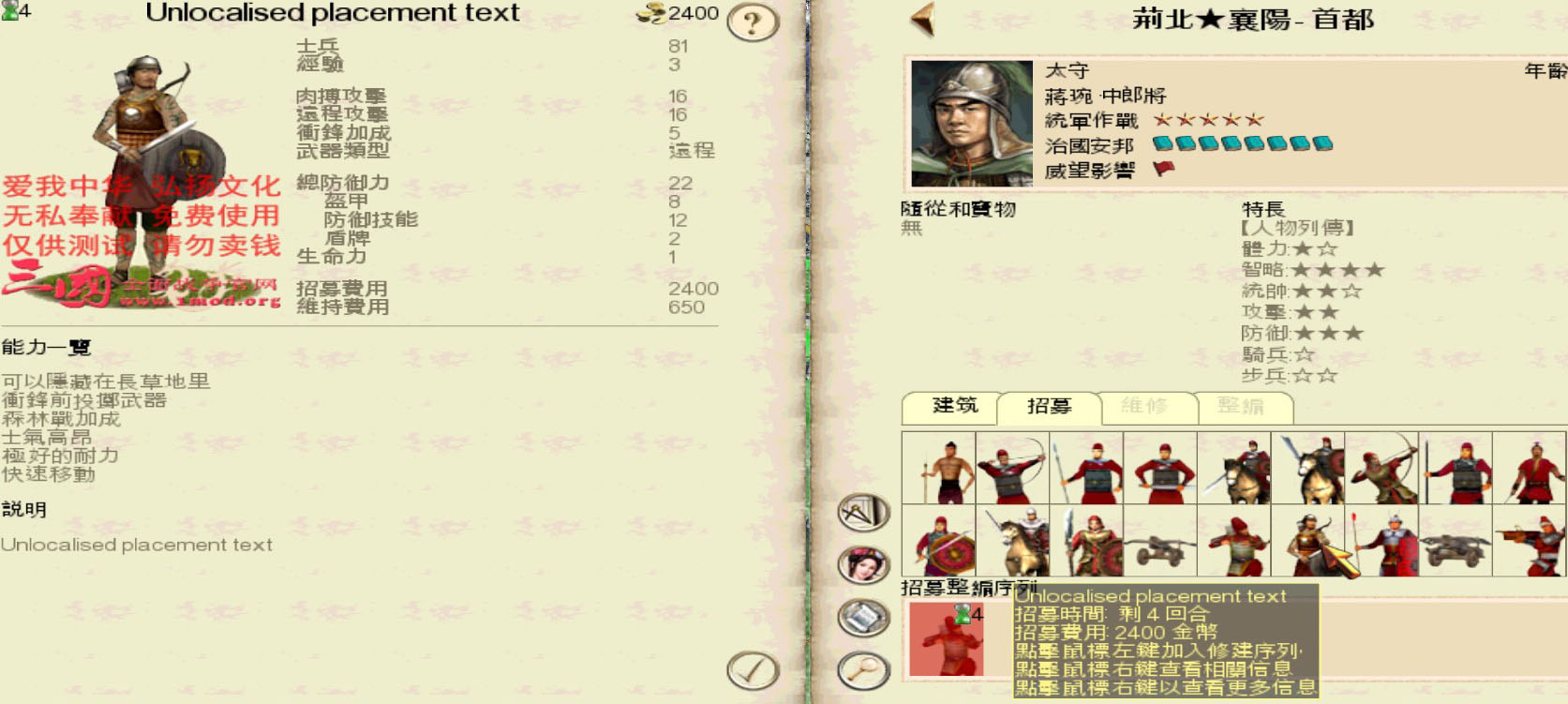Image resolution: width=1568 pixels, height=704 pixels.
Task: Confirm with the checkmark button
Action: point(753,670)
